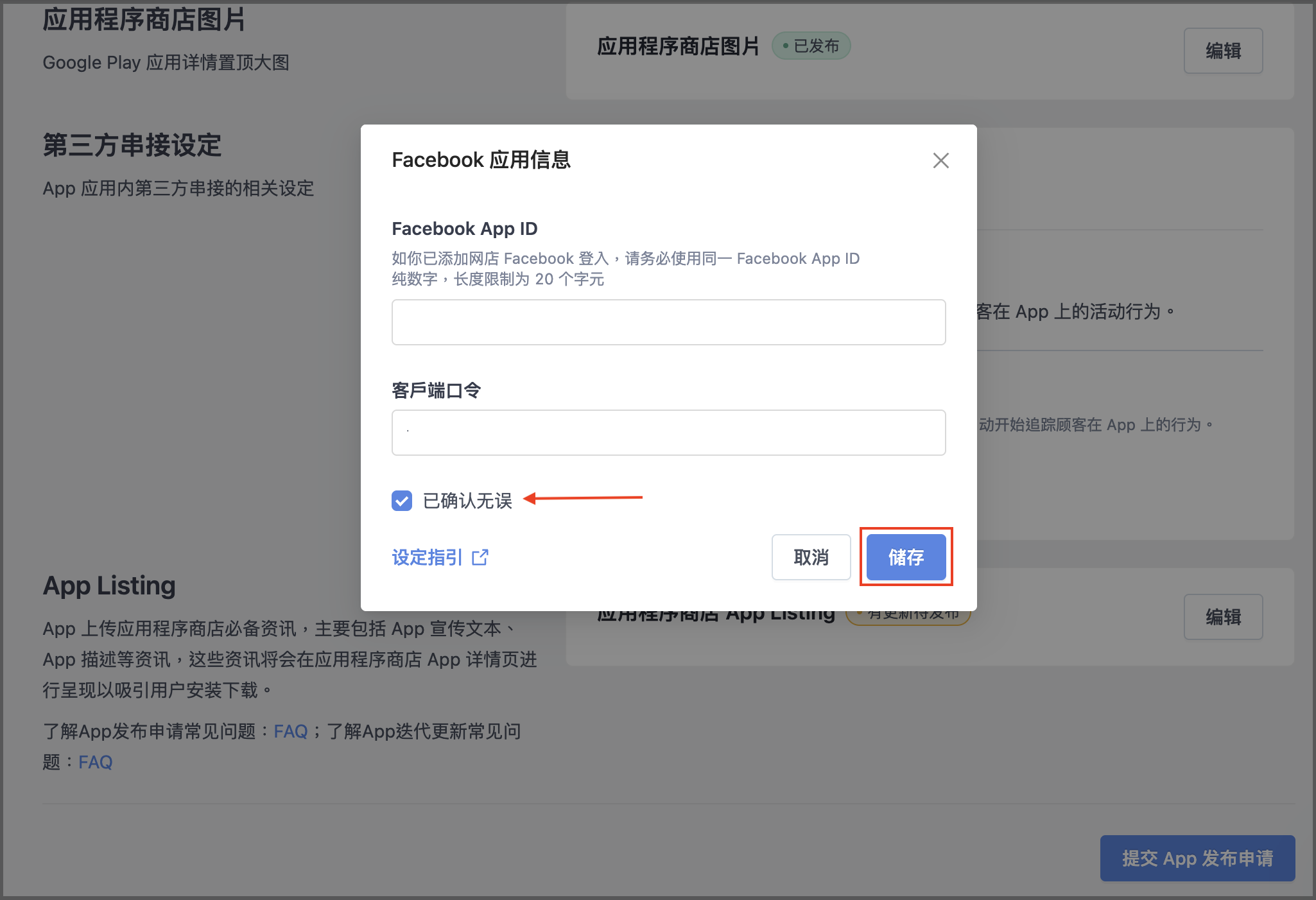This screenshot has width=1316, height=900.
Task: Open the second FAQ link about App迭代更新
Action: coord(96,762)
